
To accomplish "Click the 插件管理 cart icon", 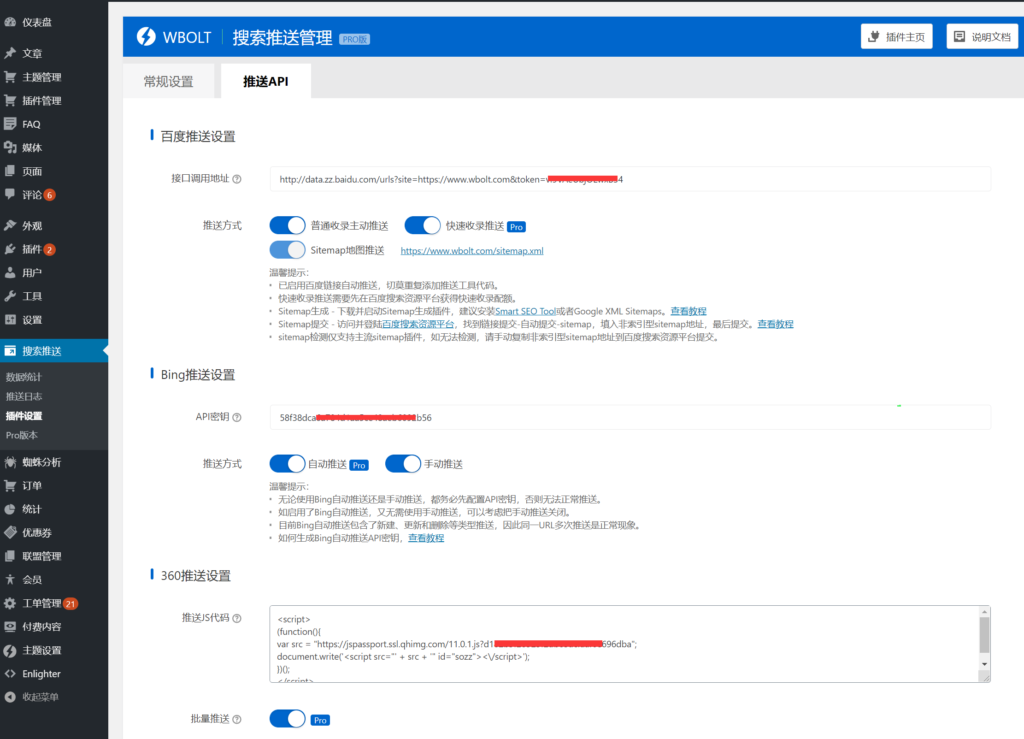I will click(x=10, y=101).
